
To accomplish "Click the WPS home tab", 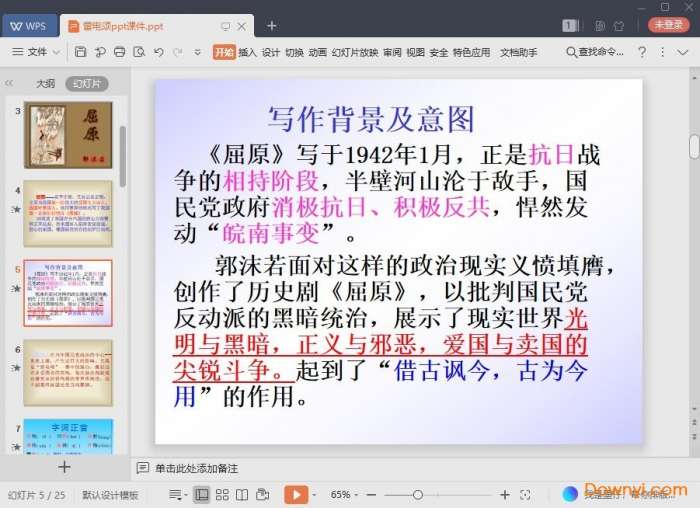I will pyautogui.click(x=29, y=26).
